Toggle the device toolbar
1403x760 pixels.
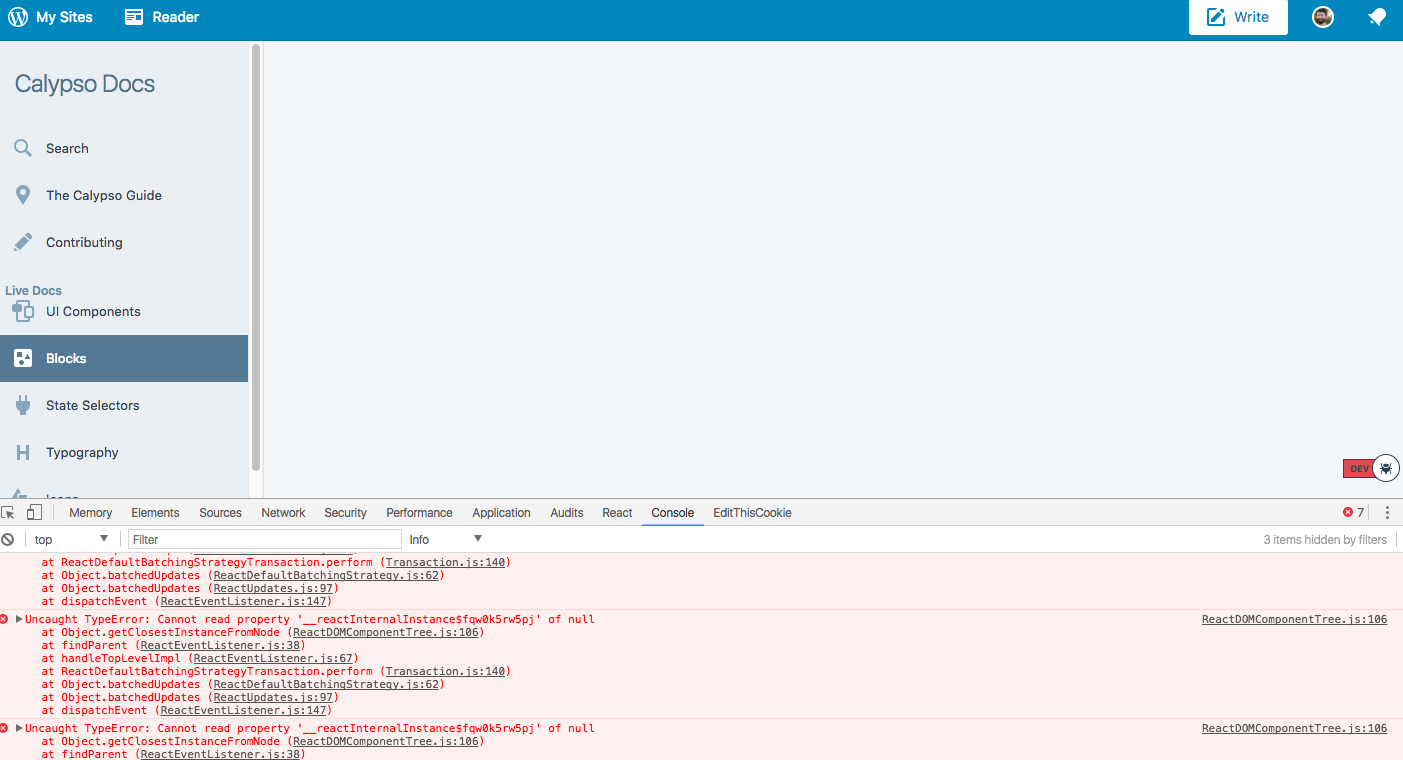[x=34, y=512]
